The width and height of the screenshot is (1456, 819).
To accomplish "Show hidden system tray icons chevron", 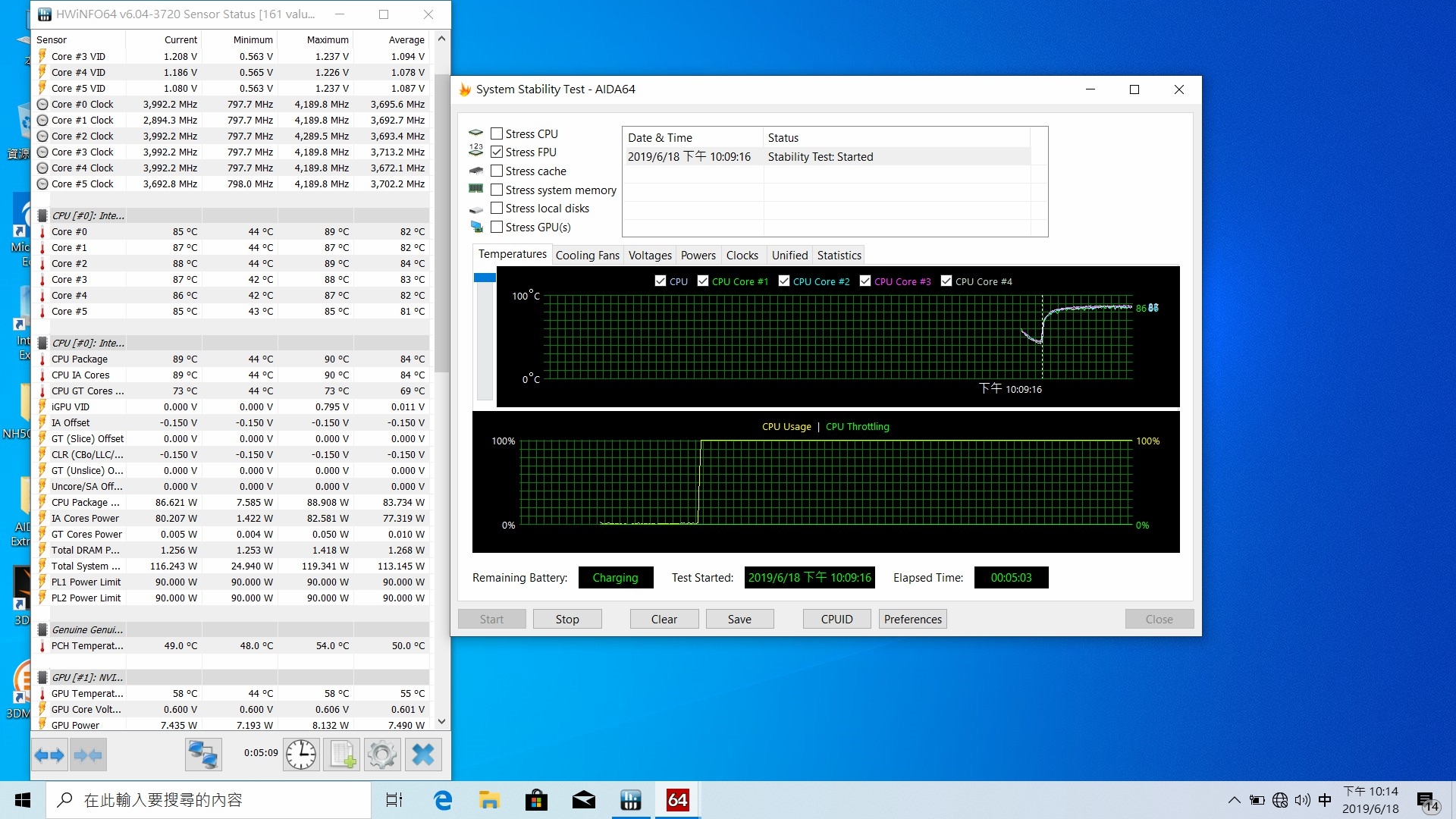I will pos(1234,800).
